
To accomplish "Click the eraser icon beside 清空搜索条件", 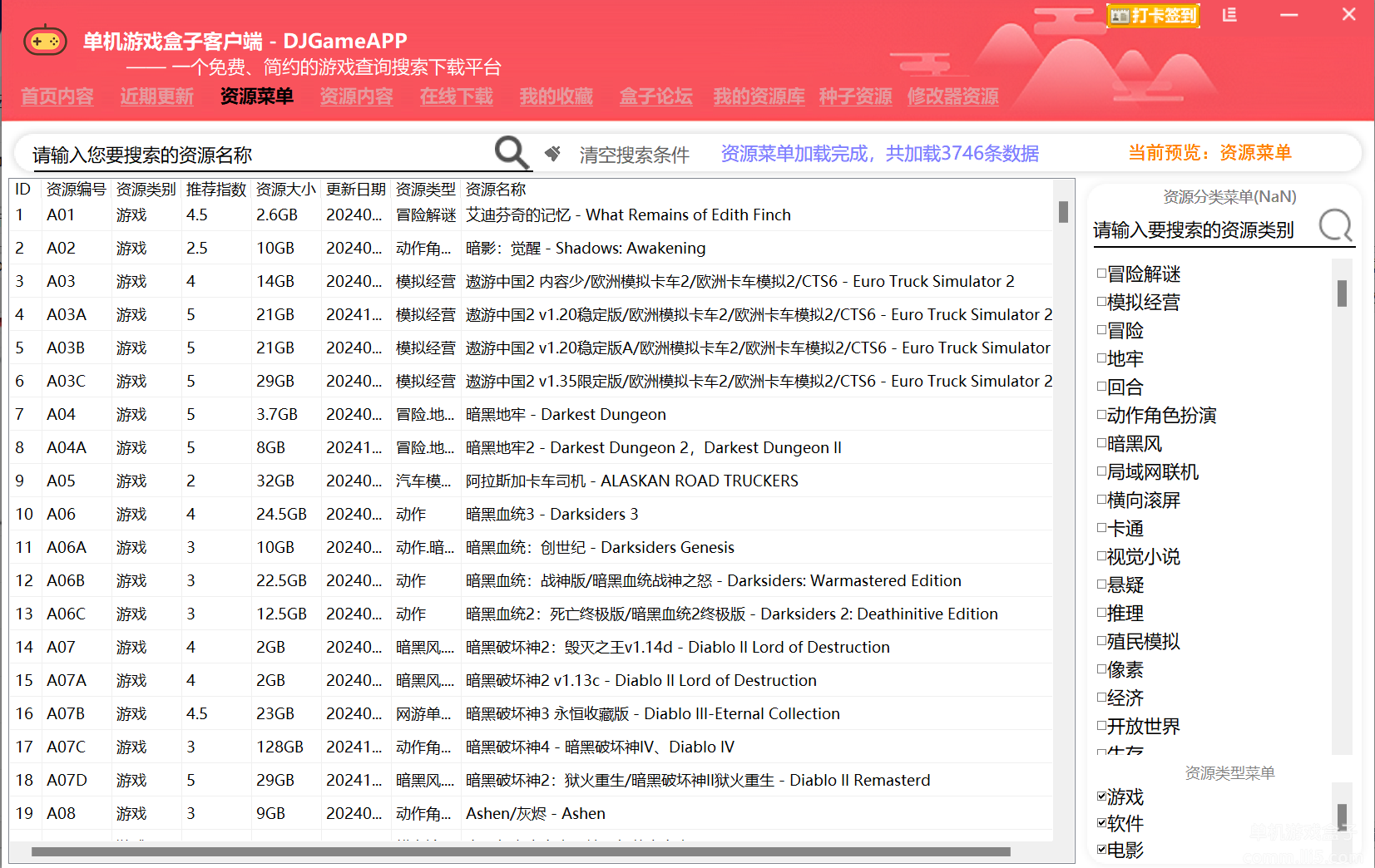I will (x=552, y=153).
